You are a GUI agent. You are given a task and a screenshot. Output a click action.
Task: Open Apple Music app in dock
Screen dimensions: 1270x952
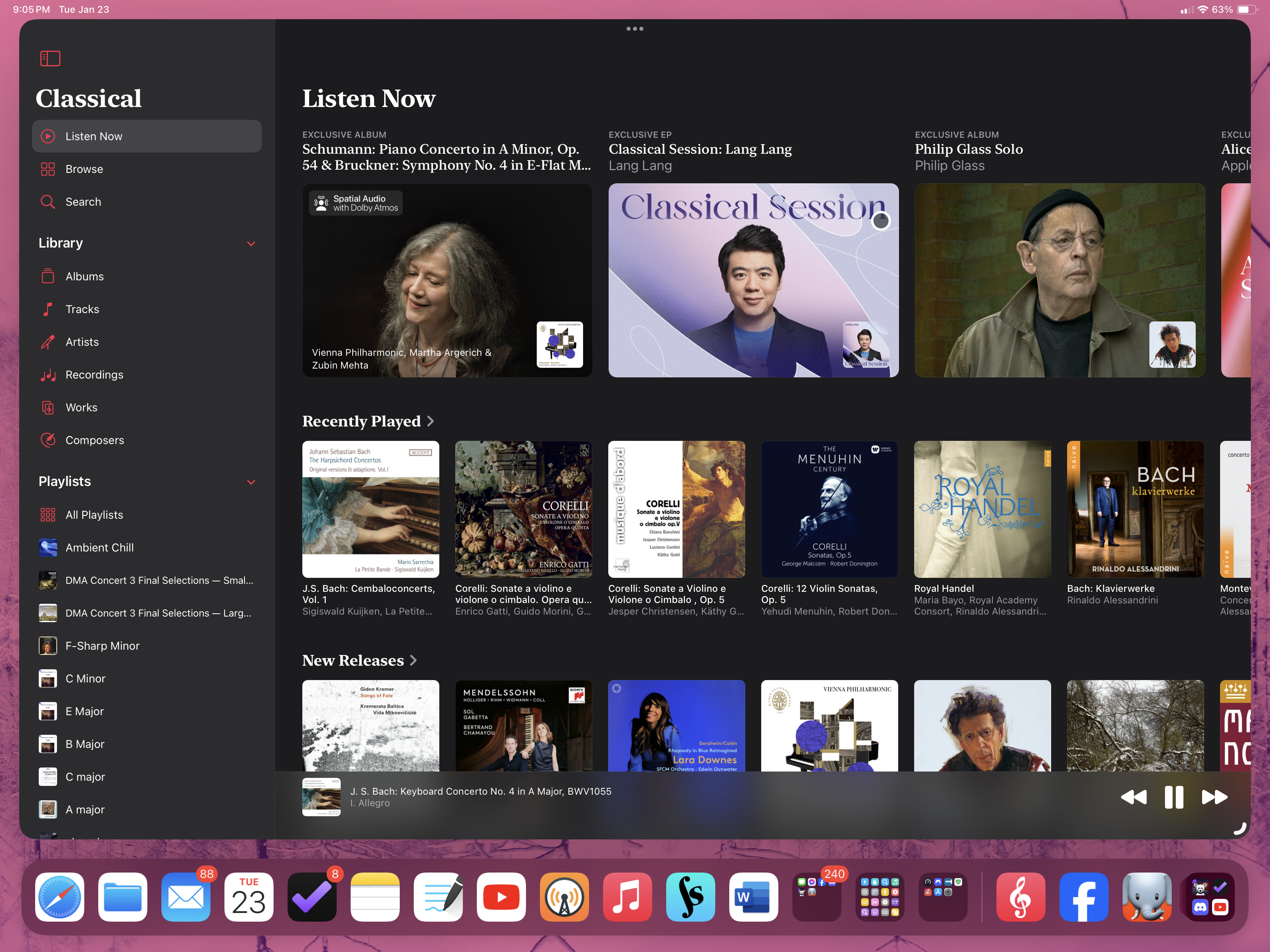[x=627, y=897]
